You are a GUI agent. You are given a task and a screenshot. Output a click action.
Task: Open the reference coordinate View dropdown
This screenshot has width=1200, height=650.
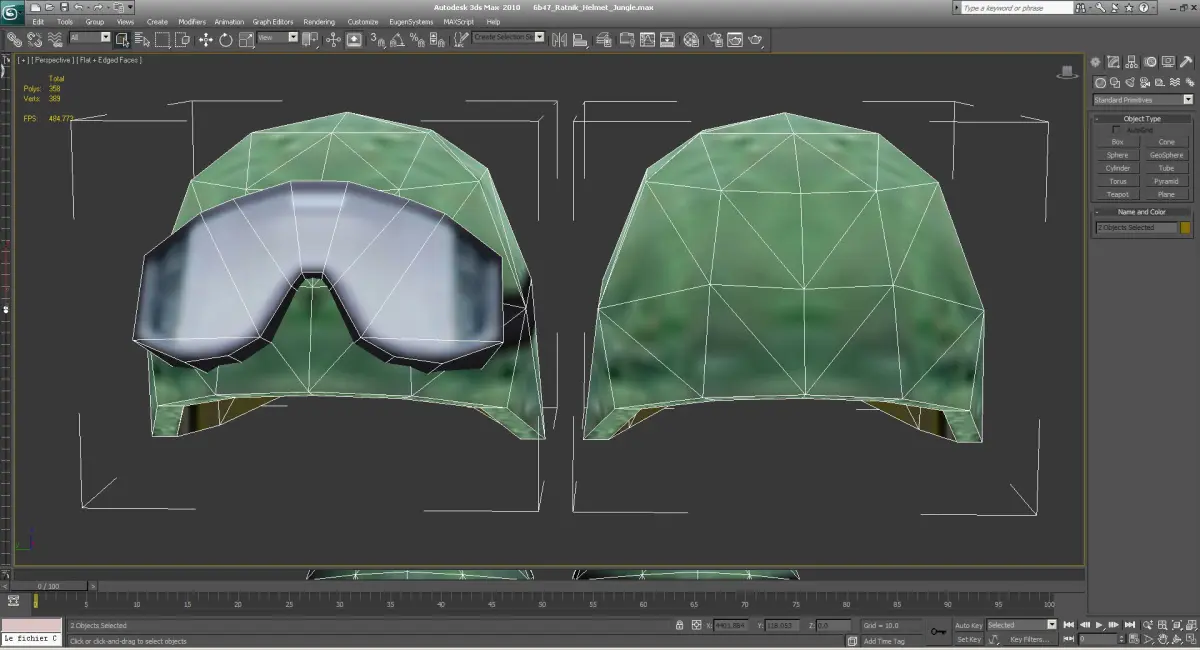click(278, 38)
